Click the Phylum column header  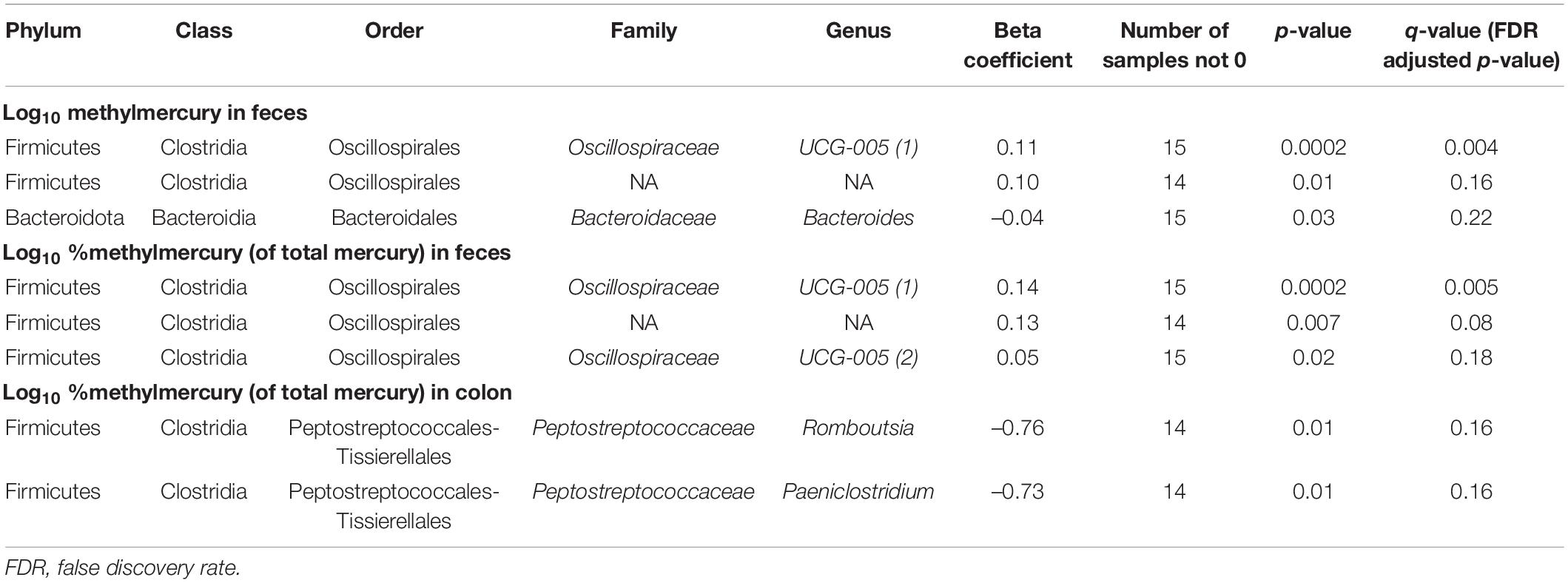[43, 31]
